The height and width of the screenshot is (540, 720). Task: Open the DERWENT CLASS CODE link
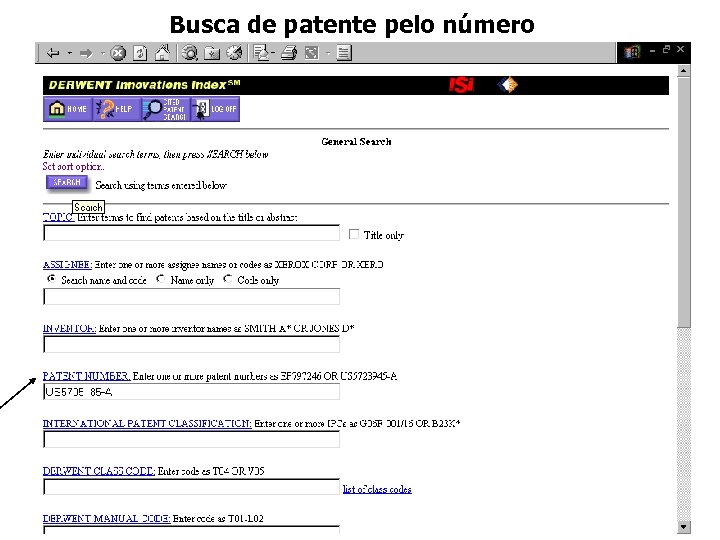99,471
